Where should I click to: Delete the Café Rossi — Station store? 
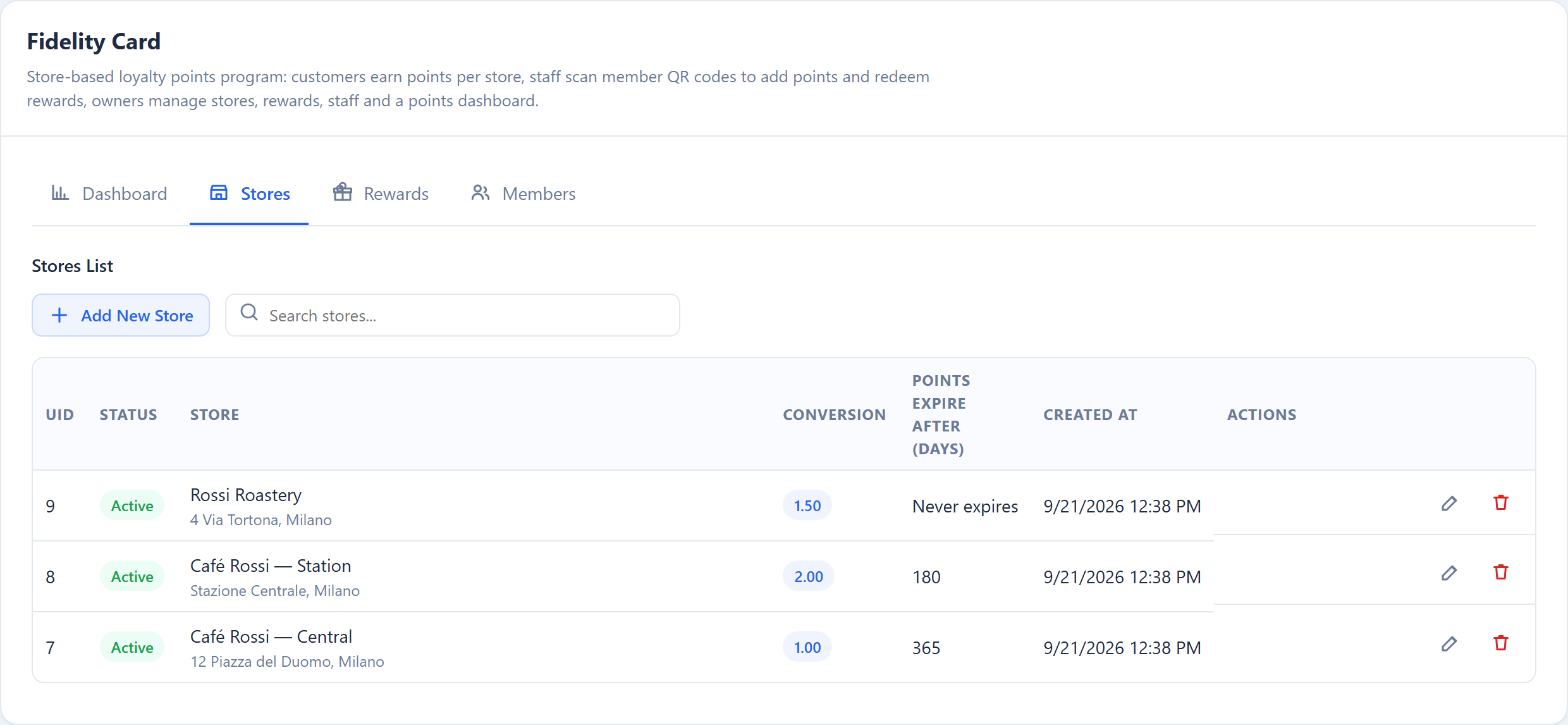1501,573
